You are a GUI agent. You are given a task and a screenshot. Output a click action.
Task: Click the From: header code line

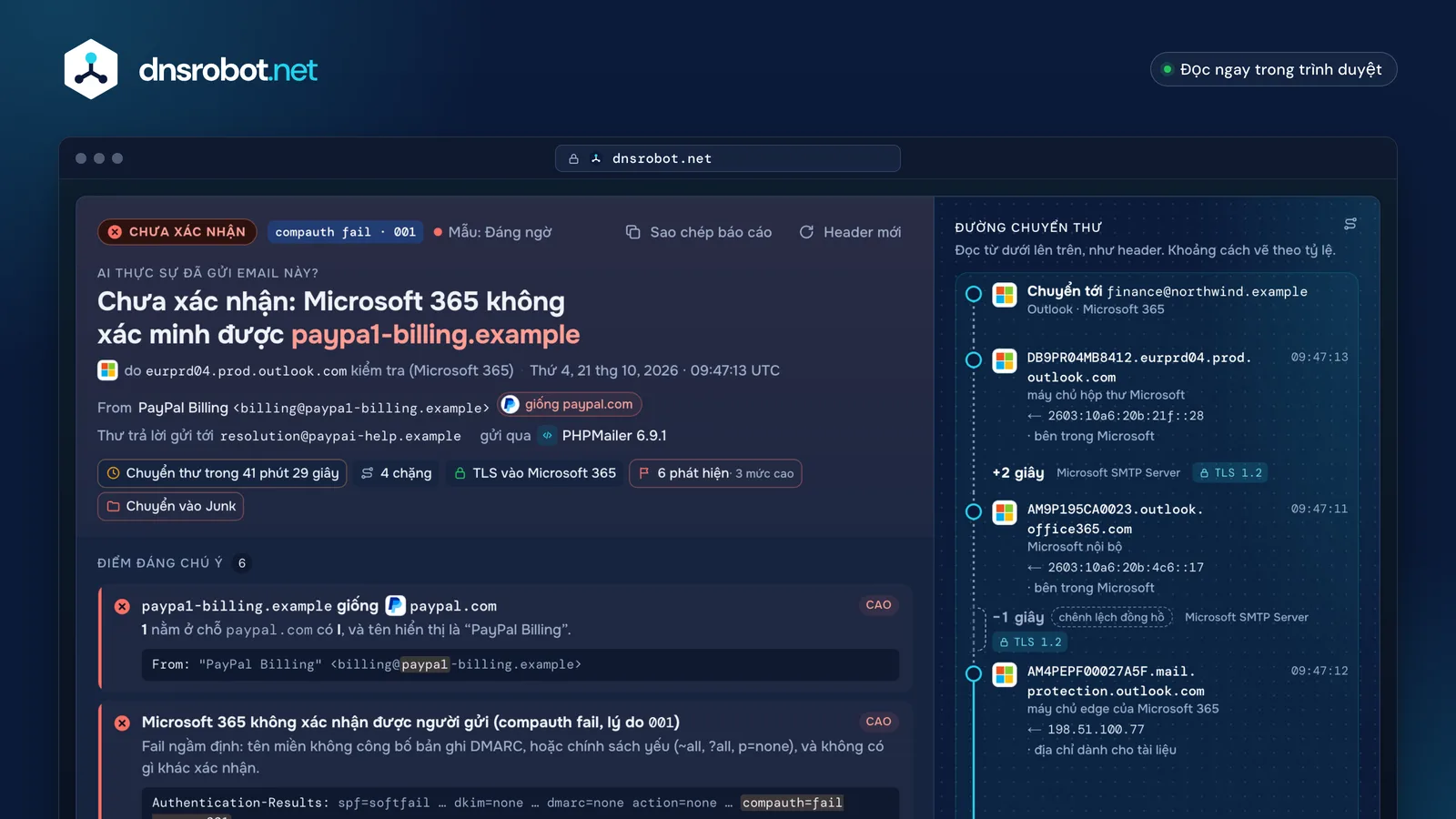click(520, 664)
